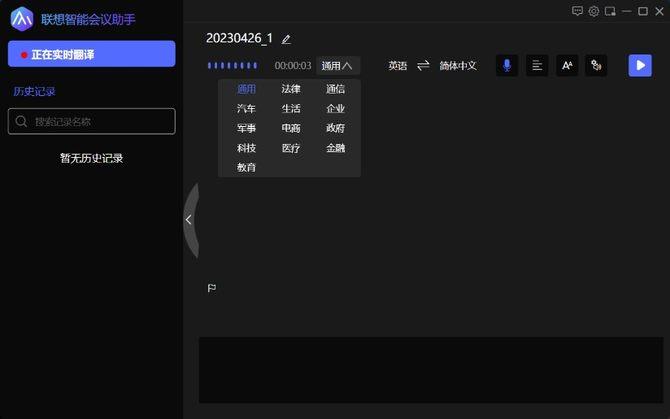Open the text layout alignment button

tap(537, 65)
